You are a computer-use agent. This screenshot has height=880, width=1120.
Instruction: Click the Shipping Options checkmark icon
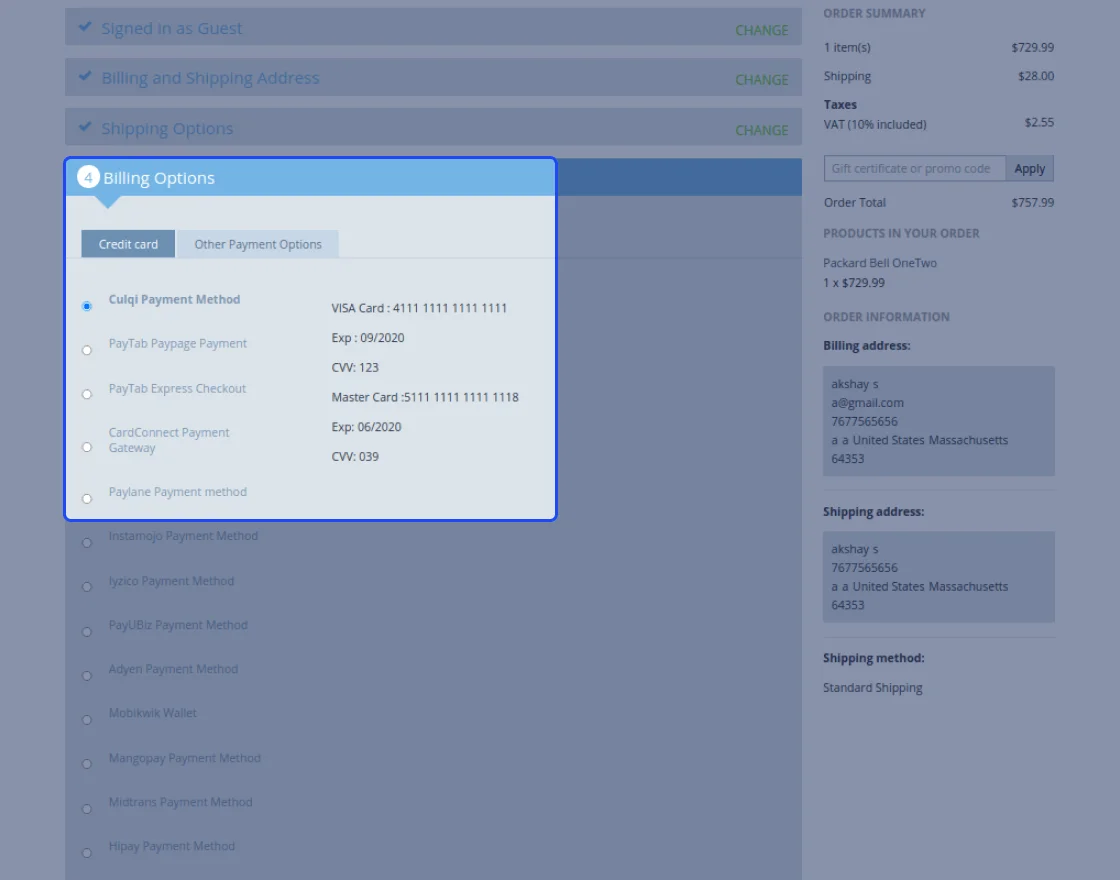click(85, 126)
